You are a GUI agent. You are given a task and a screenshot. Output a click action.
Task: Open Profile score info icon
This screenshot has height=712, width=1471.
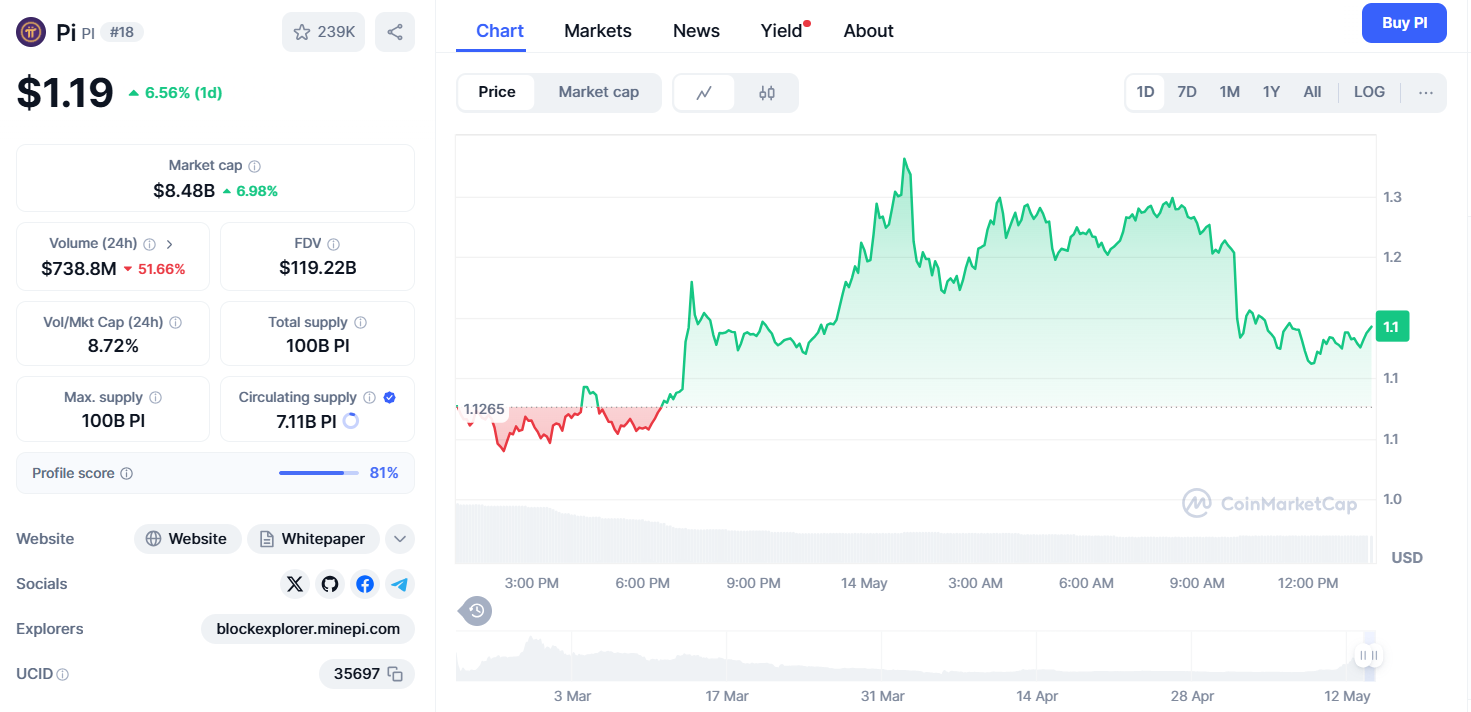point(126,474)
